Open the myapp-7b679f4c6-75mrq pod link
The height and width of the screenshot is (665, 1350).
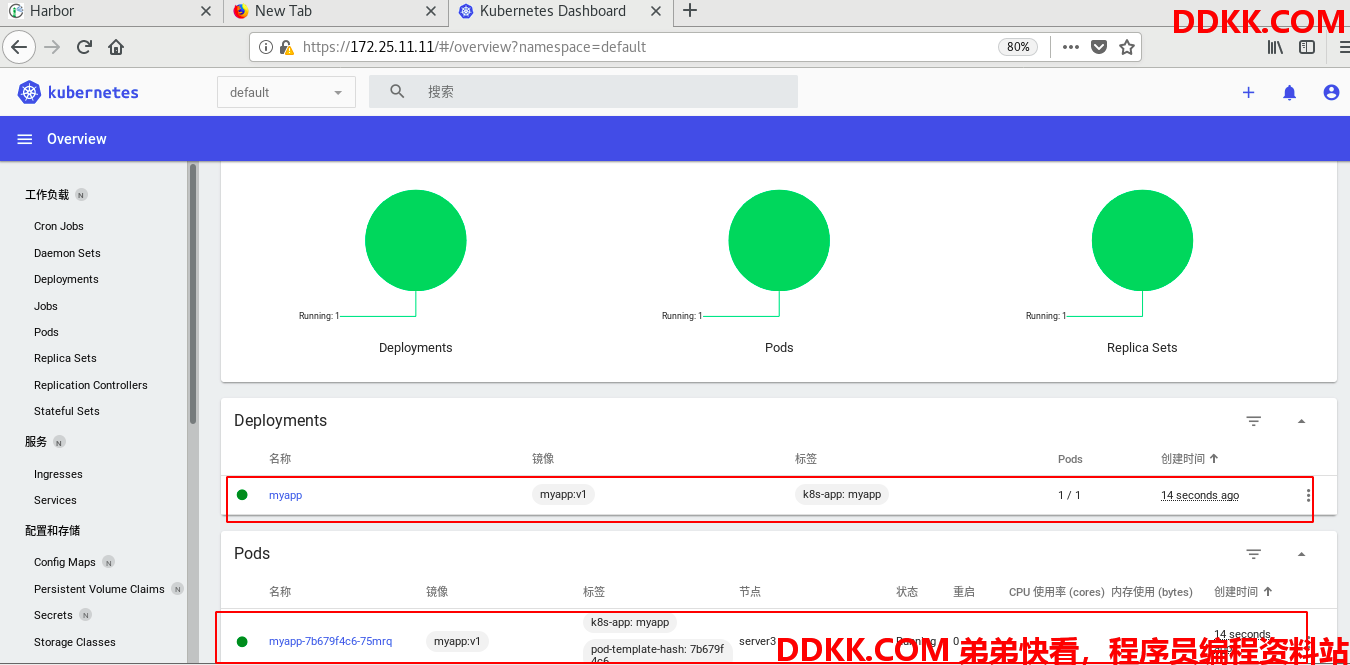click(x=330, y=641)
